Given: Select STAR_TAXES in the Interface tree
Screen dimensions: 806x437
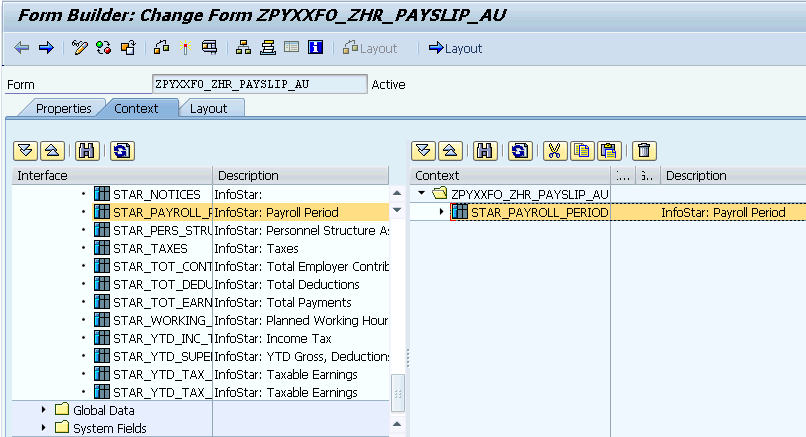Looking at the screenshot, I should tap(150, 248).
